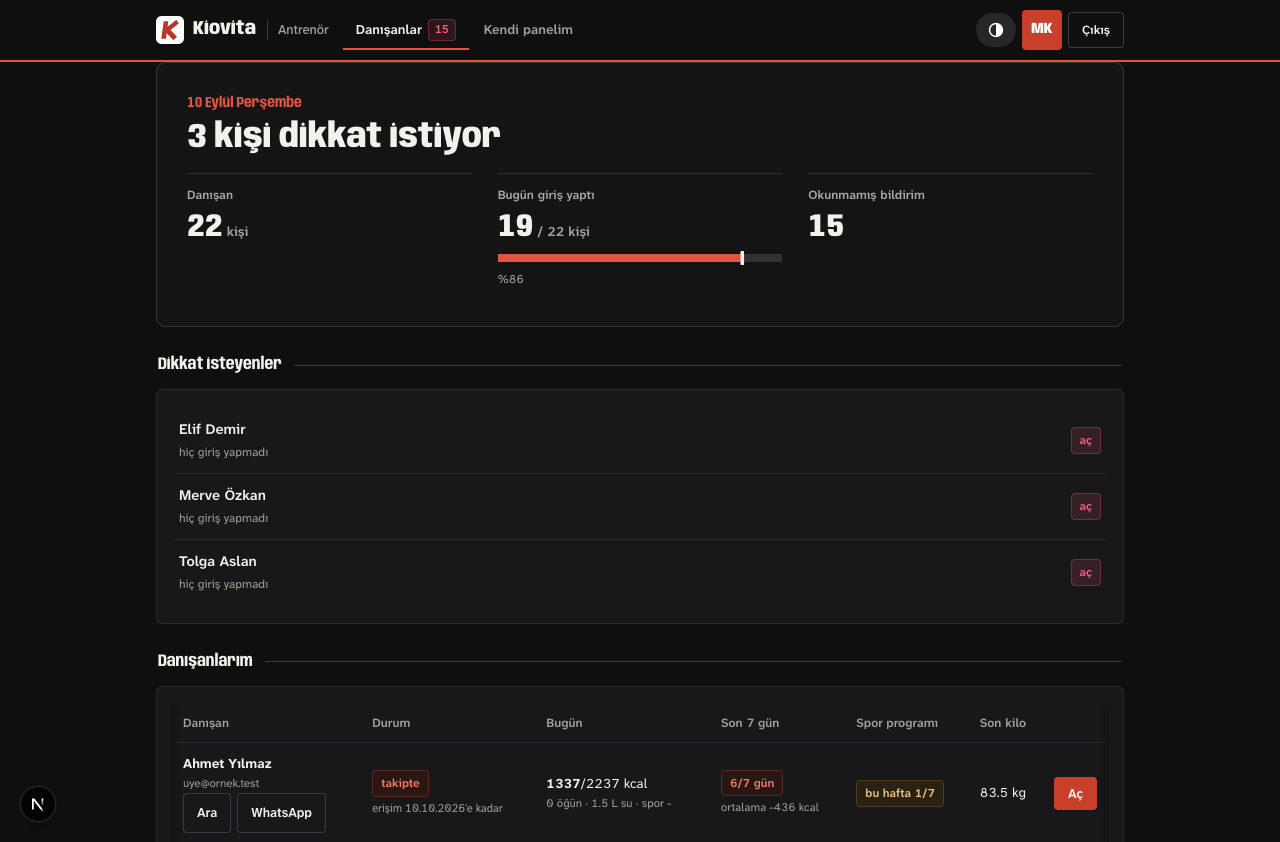Click the uye@ornek.test email
This screenshot has width=1280, height=842.
[x=221, y=783]
